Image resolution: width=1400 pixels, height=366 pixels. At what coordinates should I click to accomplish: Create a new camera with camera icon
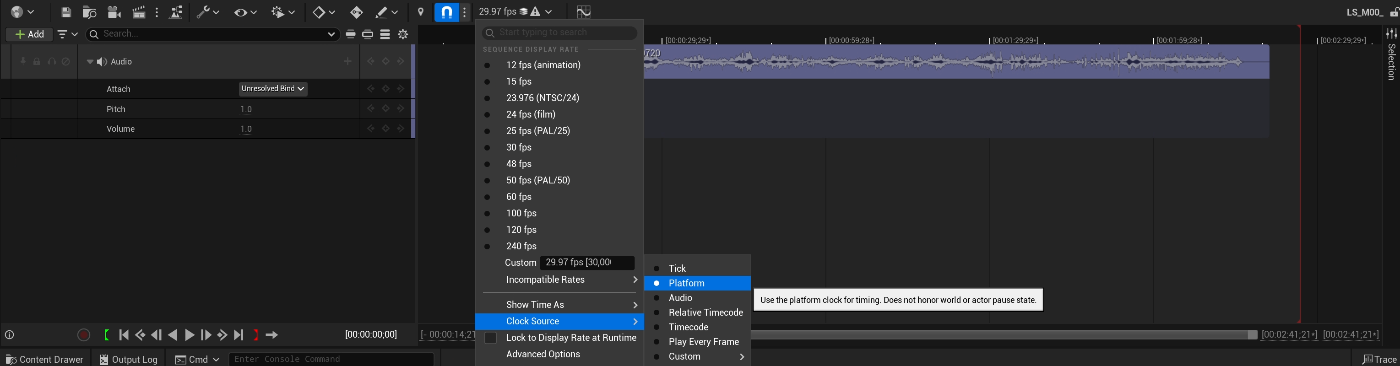pyautogui.click(x=114, y=12)
